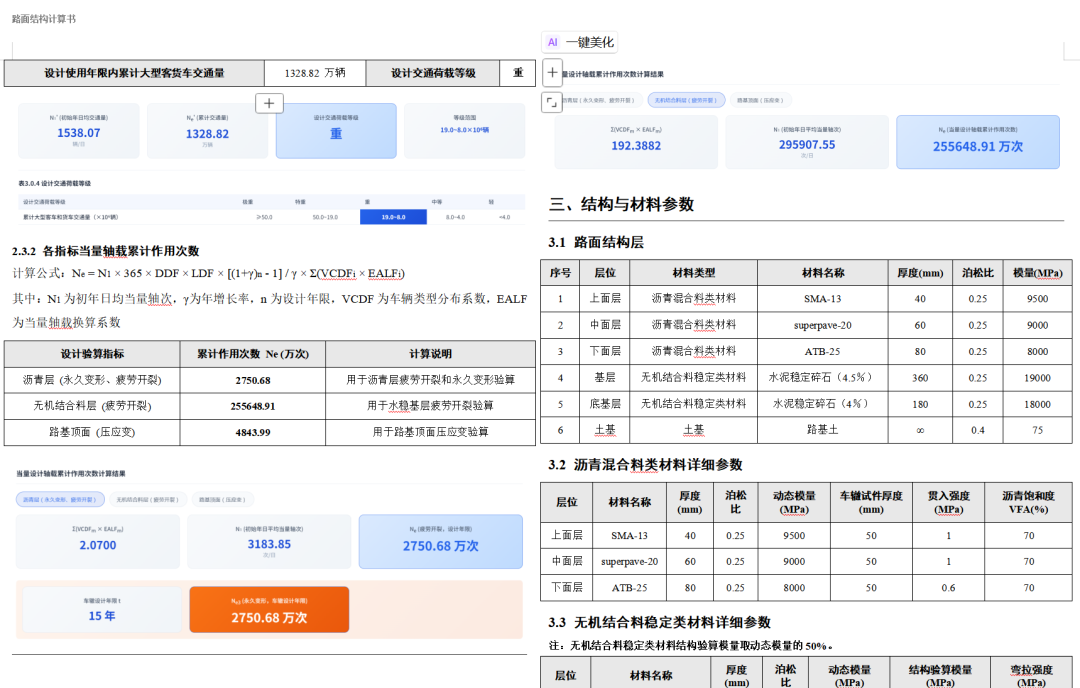This screenshot has width=1080, height=688.
Task: Click the 2.0700 value card
Action: click(98, 541)
